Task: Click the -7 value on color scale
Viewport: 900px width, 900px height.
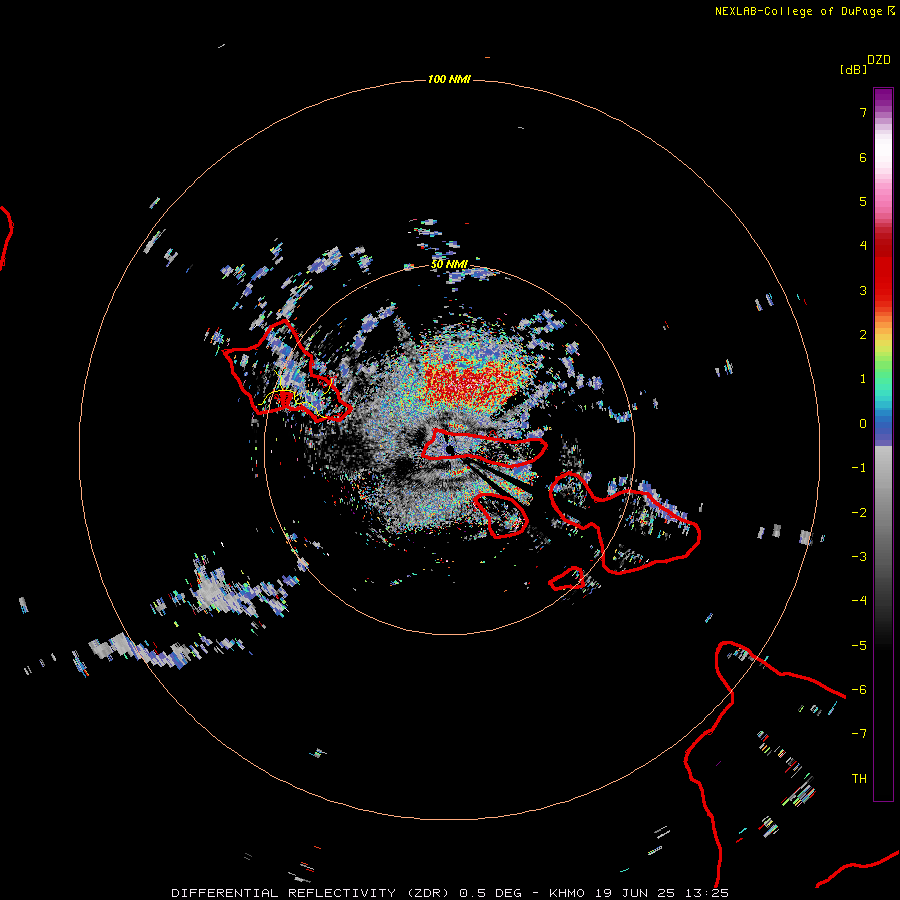Action: (x=859, y=734)
